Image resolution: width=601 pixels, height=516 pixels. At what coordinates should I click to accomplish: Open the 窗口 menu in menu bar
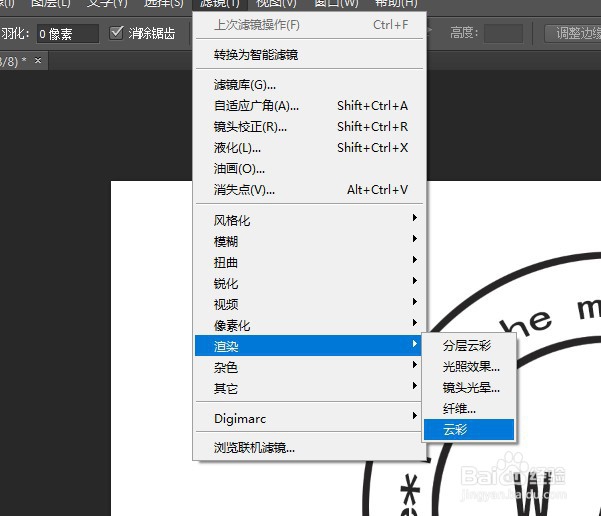coord(336,4)
